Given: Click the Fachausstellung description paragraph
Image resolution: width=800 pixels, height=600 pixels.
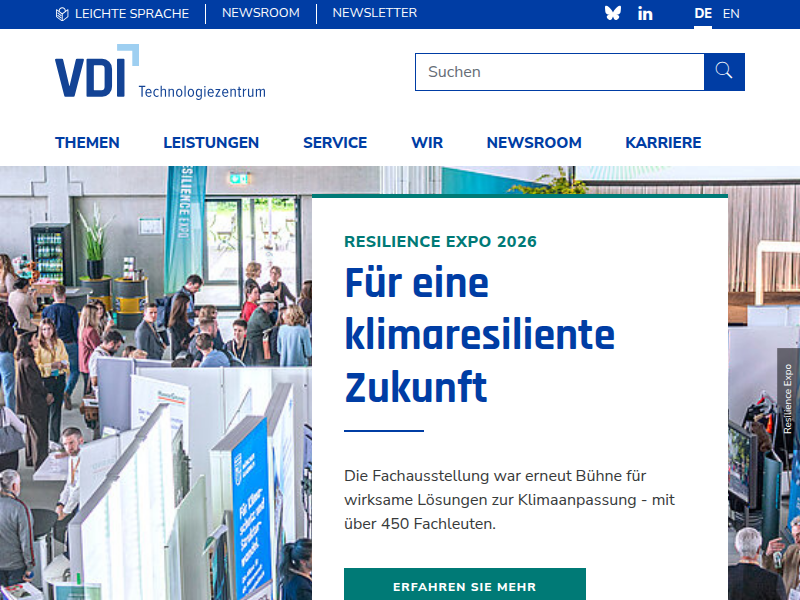Looking at the screenshot, I should (x=509, y=499).
